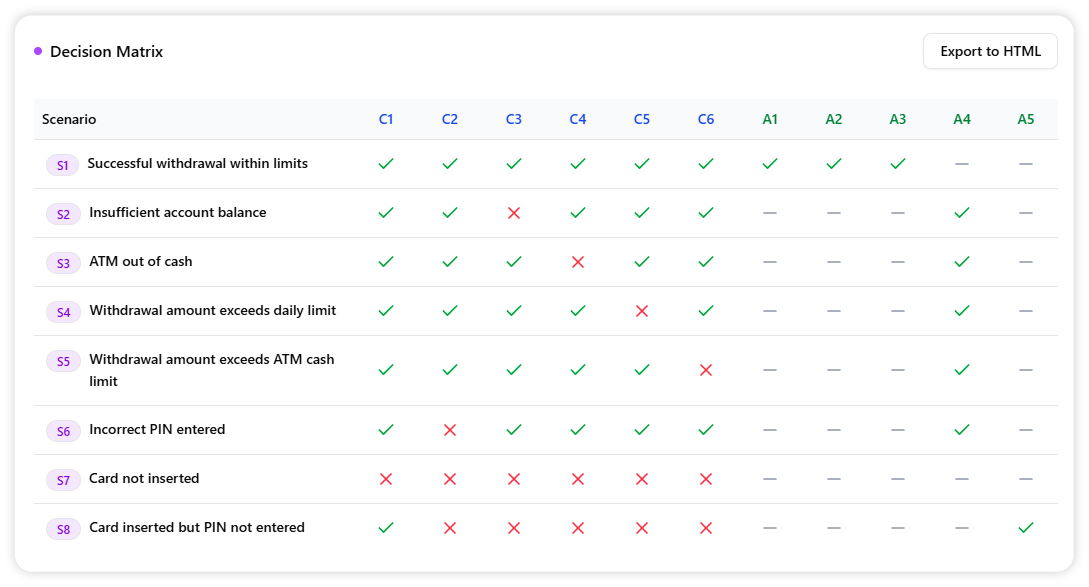Viewport: 1089px width, 587px height.
Task: Click the Export to HTML button
Action: (990, 52)
